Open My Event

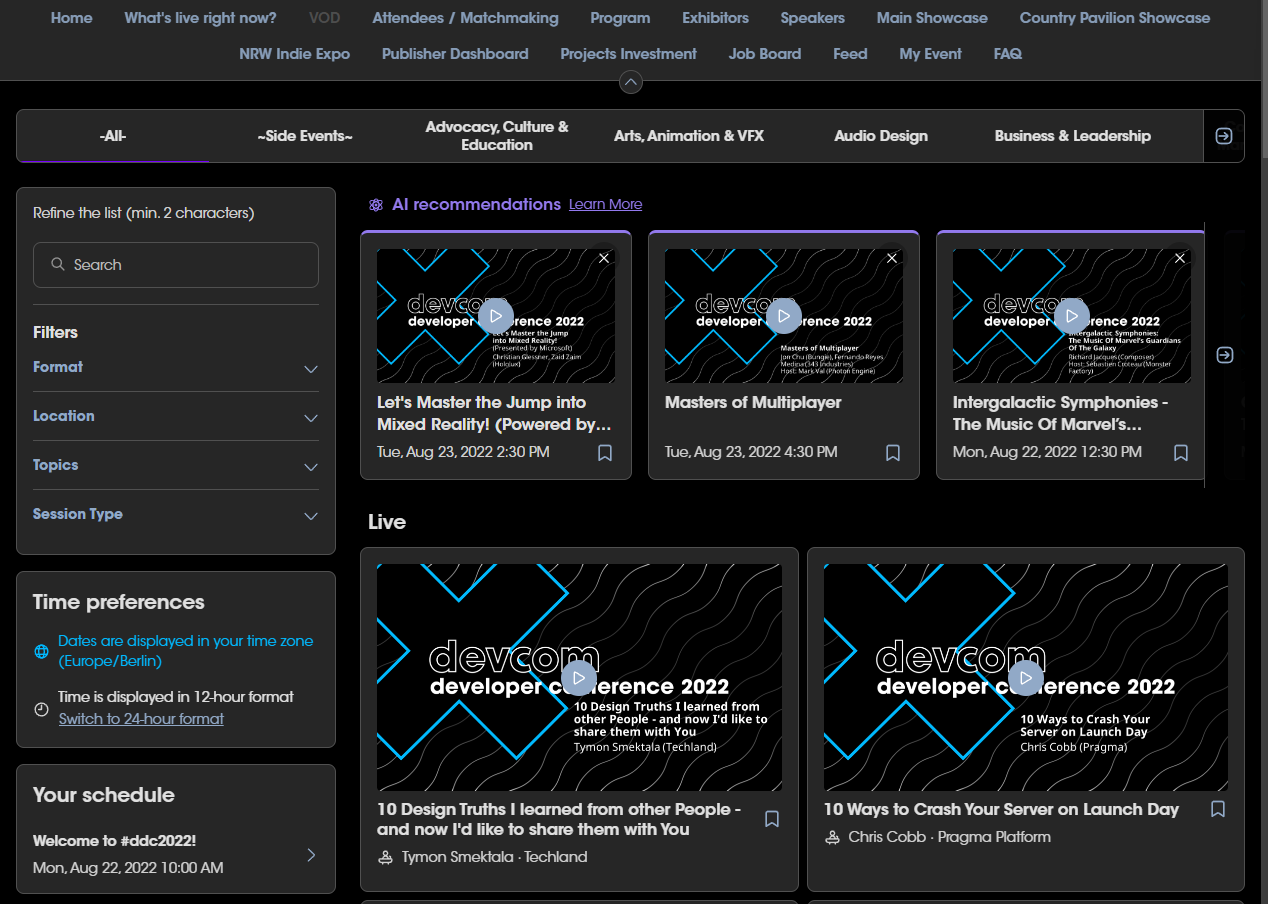pyautogui.click(x=931, y=54)
